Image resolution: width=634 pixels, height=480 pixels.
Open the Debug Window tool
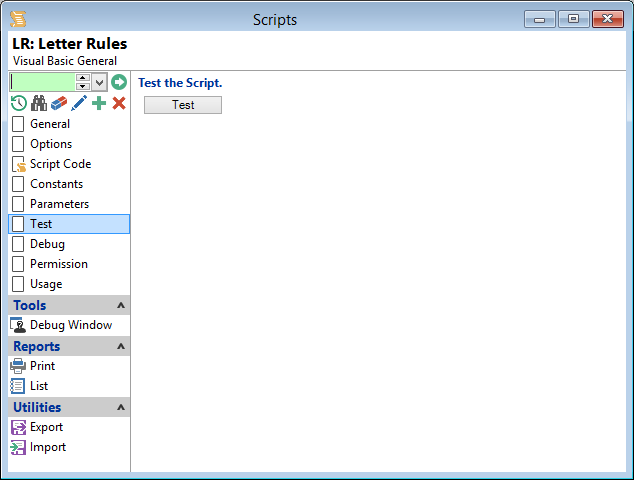click(x=70, y=325)
